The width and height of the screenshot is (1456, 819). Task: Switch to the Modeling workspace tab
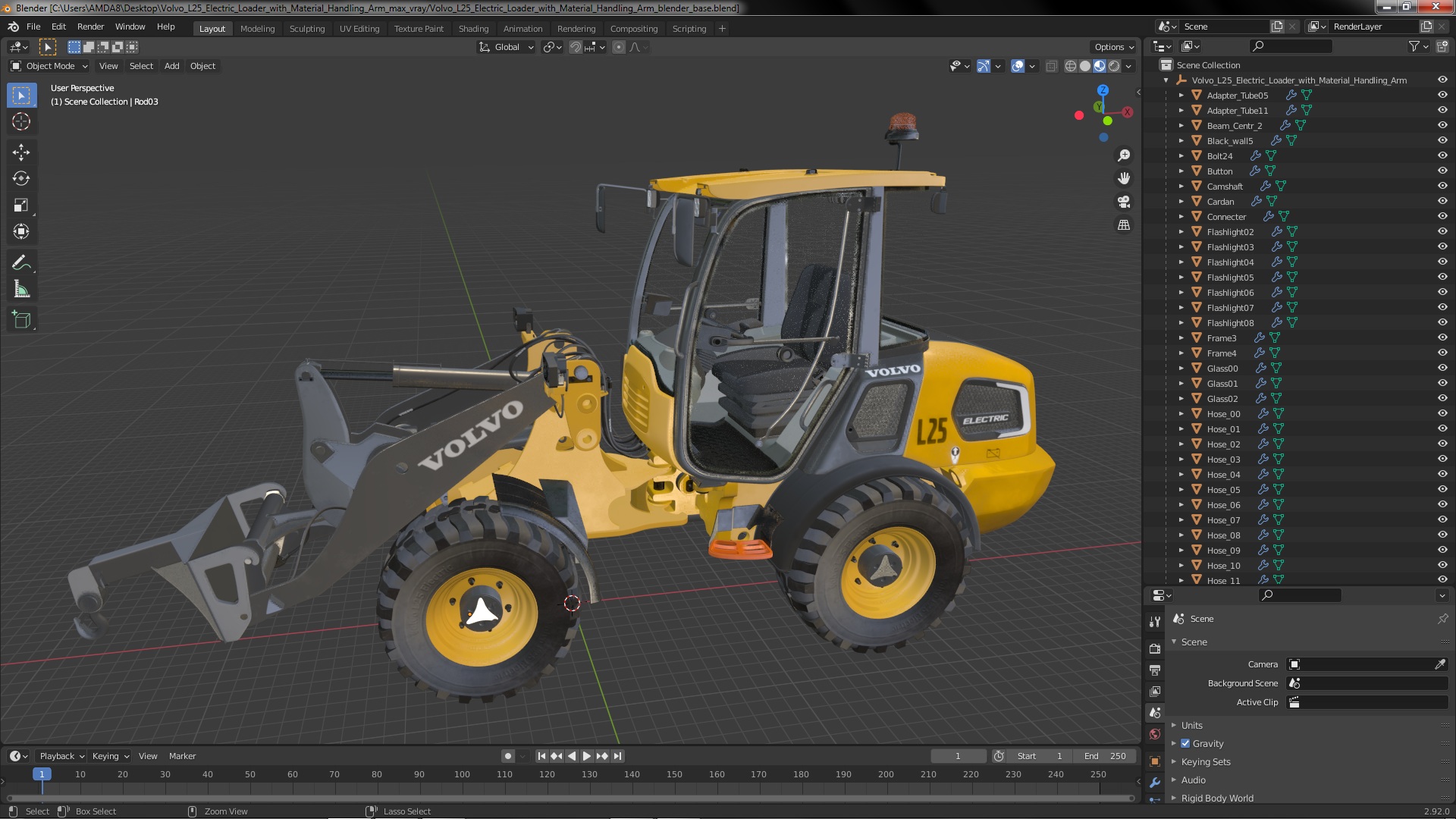click(x=257, y=29)
